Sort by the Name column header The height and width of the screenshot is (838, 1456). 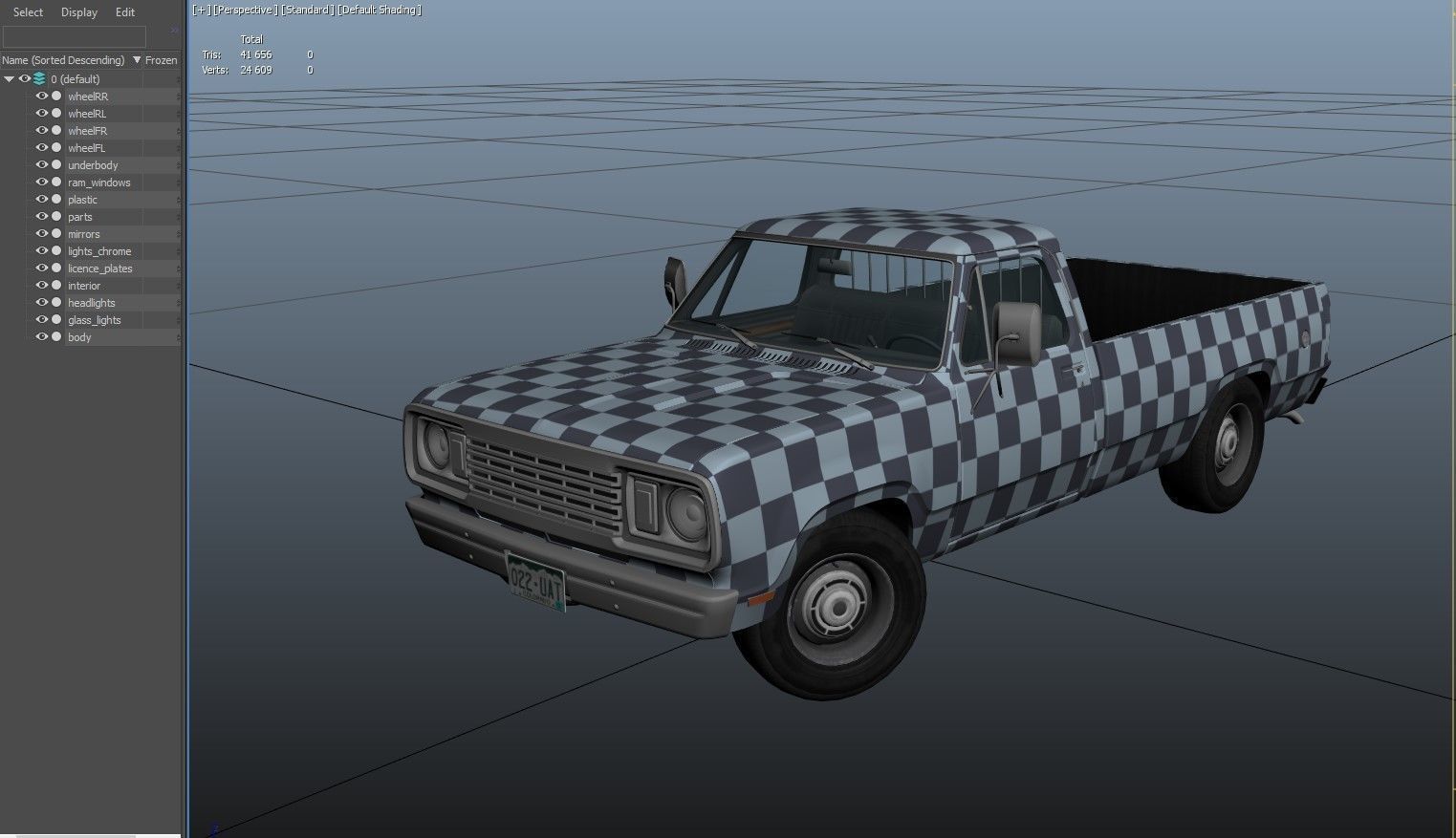(64, 60)
